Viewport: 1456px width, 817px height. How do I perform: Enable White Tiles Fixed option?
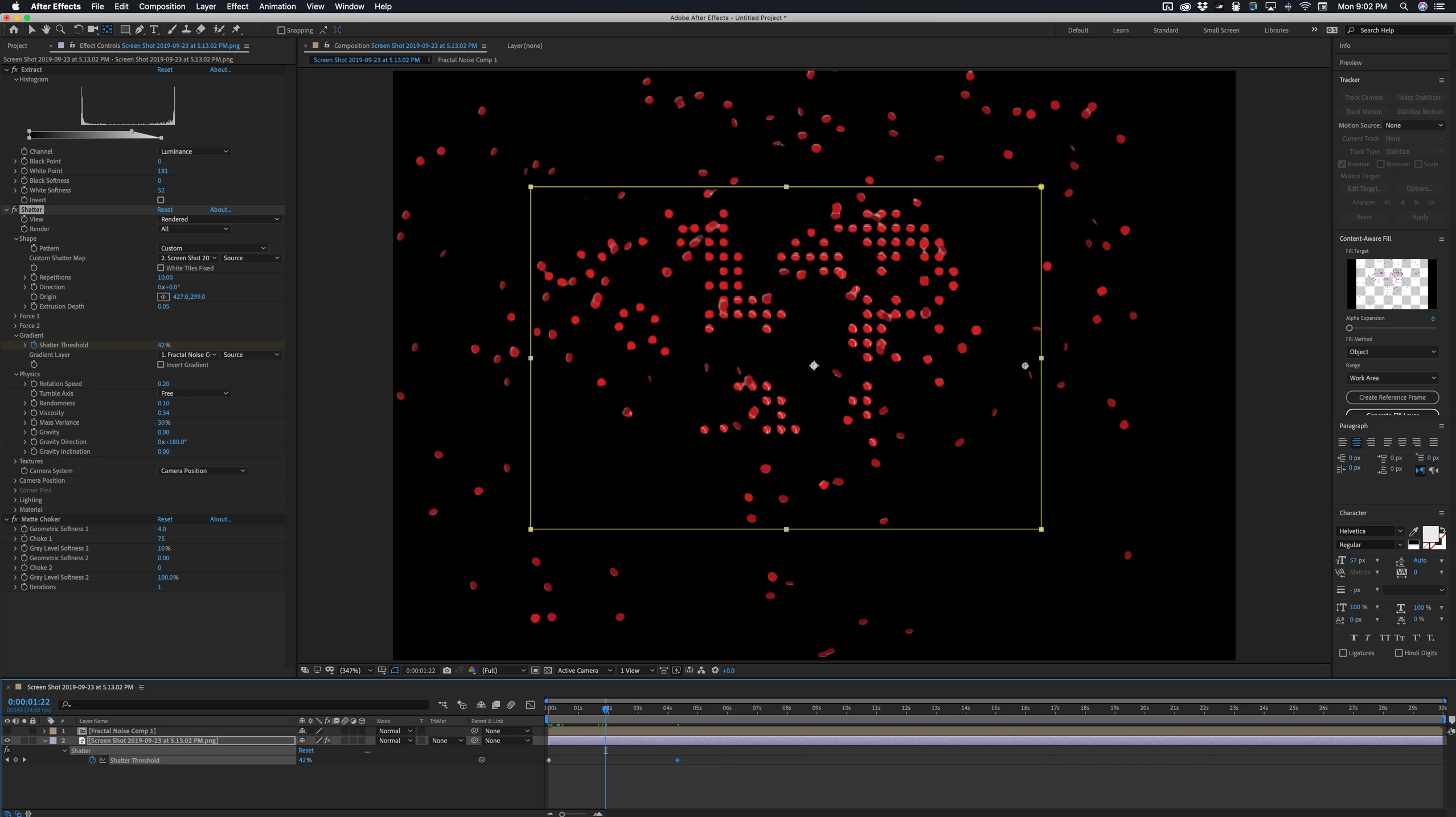point(161,268)
